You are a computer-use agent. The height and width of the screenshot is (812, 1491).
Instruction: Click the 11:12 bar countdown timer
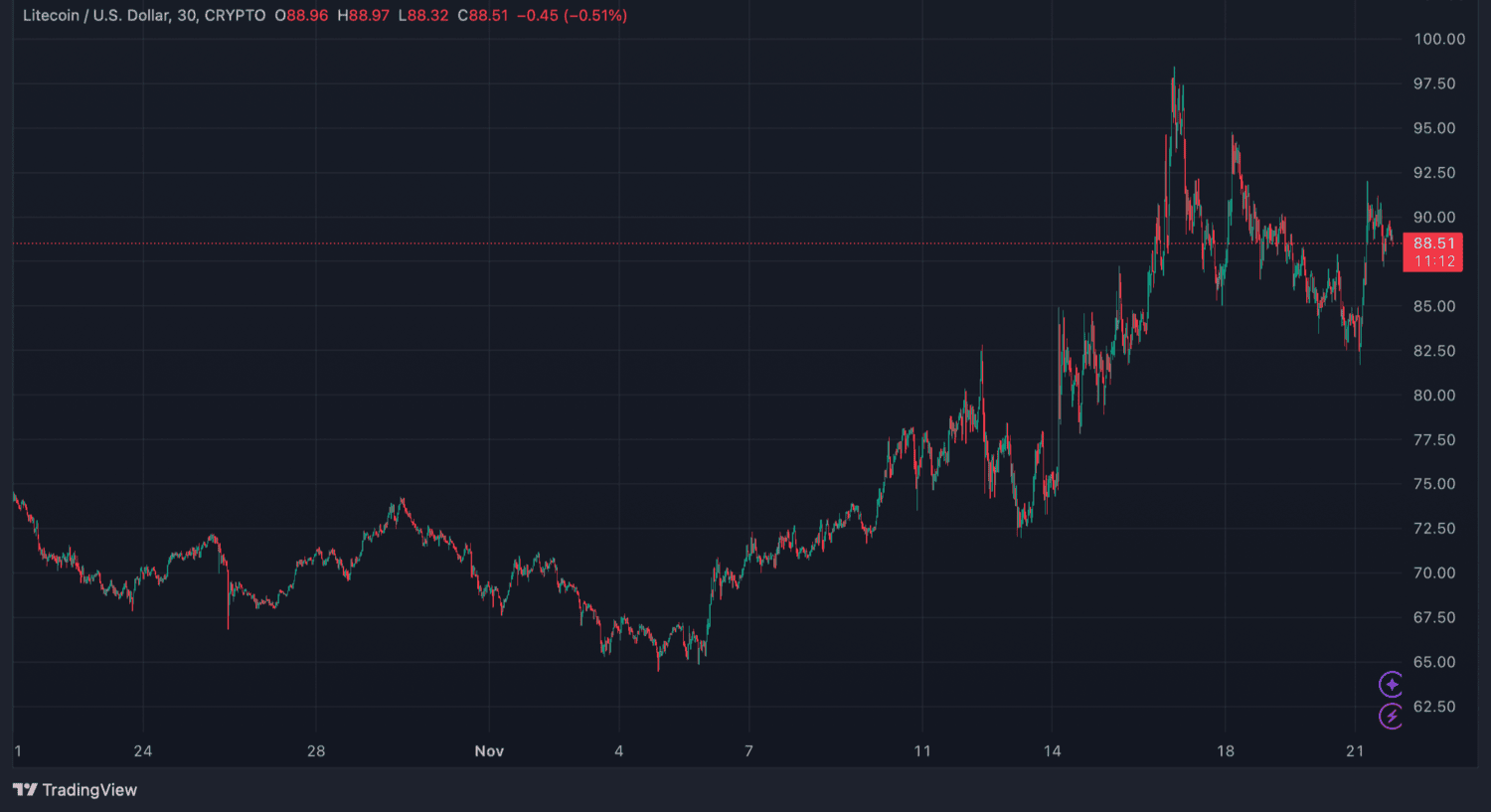[x=1433, y=261]
